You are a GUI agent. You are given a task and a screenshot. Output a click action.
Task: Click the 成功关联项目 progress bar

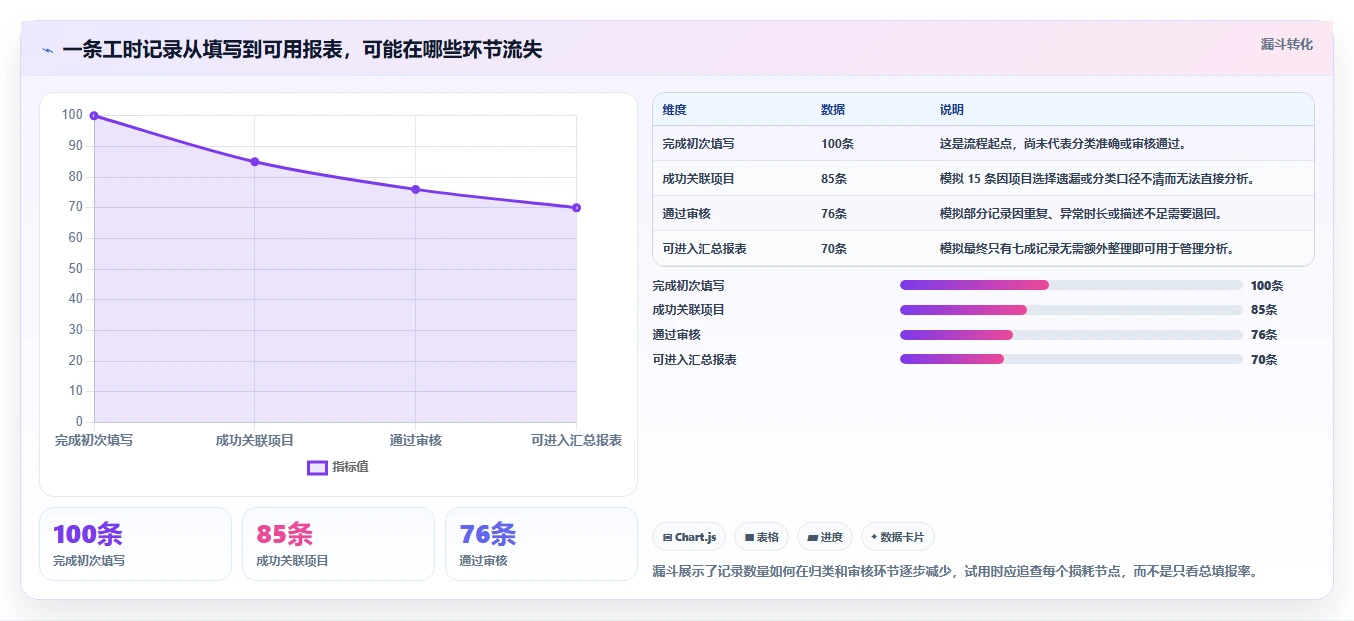pyautogui.click(x=1071, y=310)
